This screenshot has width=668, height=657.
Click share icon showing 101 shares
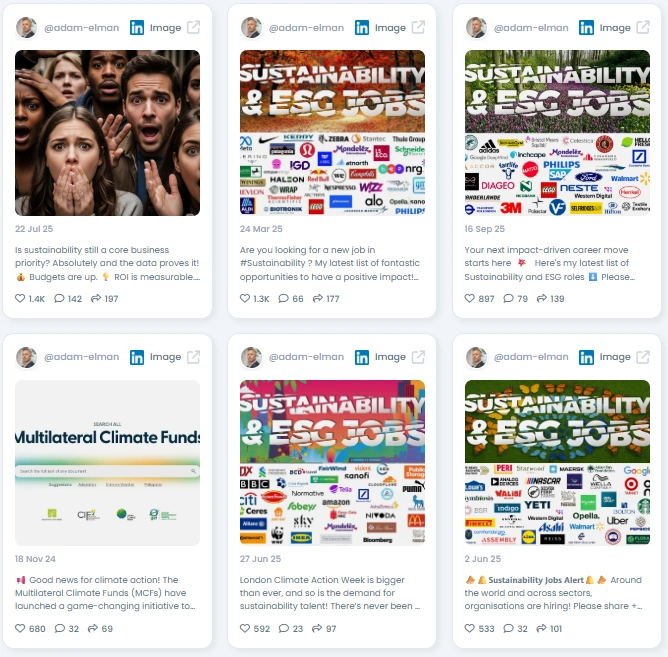point(541,628)
